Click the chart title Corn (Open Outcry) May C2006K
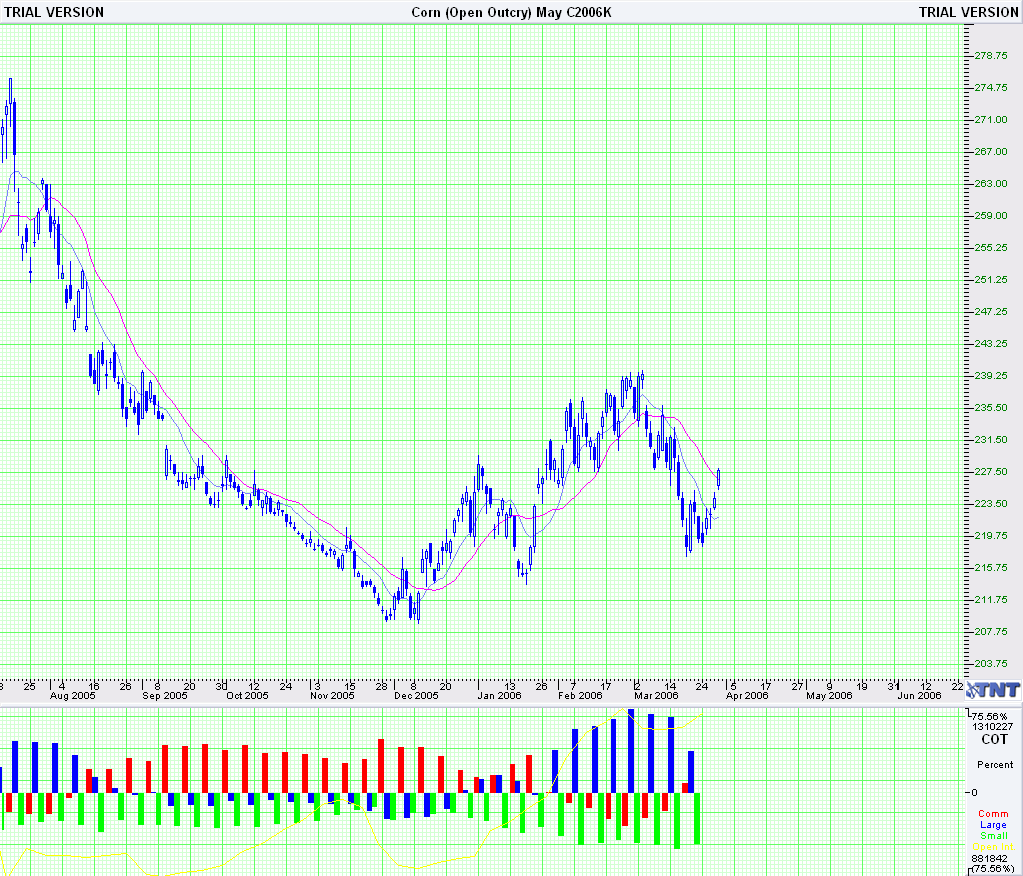Viewport: 1023px width, 876px height. click(x=512, y=12)
